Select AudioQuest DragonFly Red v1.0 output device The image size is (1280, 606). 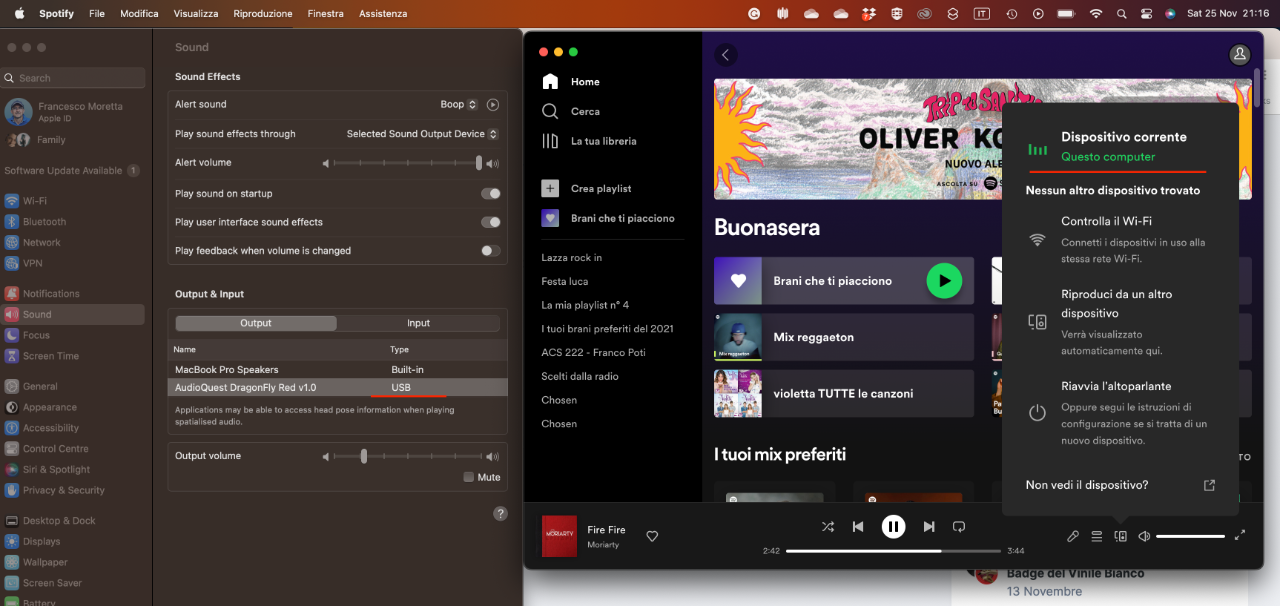click(x=338, y=388)
